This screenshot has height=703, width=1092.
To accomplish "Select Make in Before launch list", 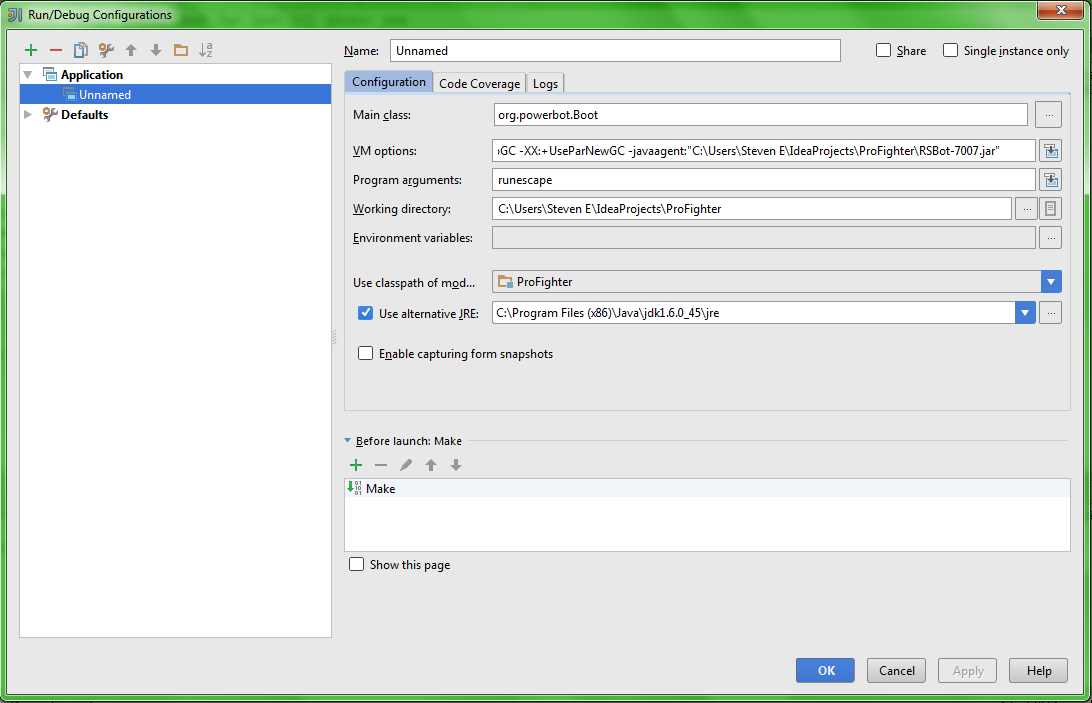I will 707,488.
